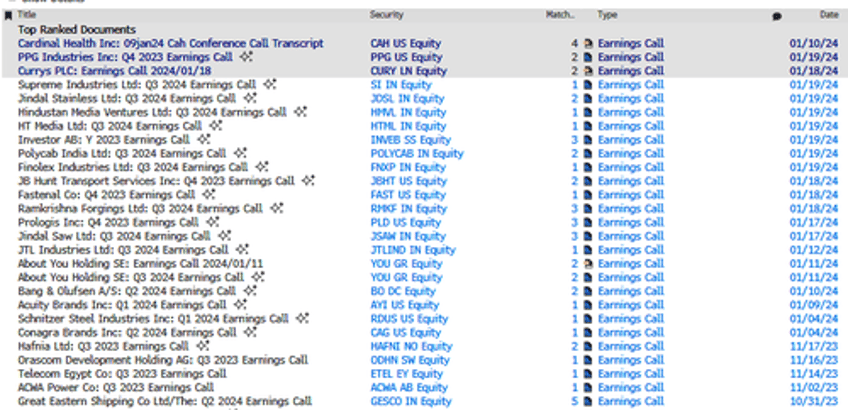Click sparkle icon beside Prologis Inc
848x410 pixels.
click(x=213, y=222)
